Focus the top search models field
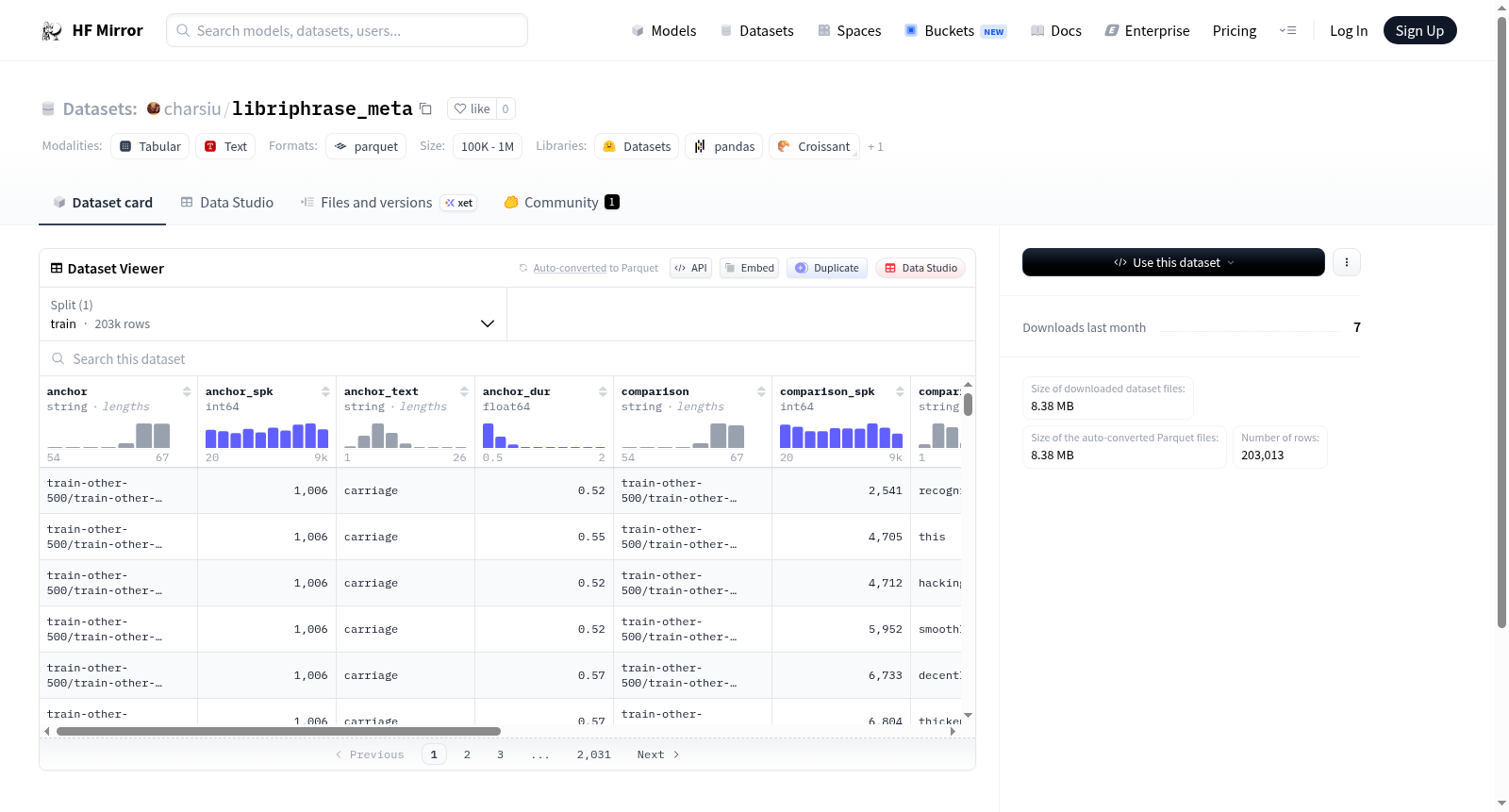The width and height of the screenshot is (1509, 812). (347, 31)
